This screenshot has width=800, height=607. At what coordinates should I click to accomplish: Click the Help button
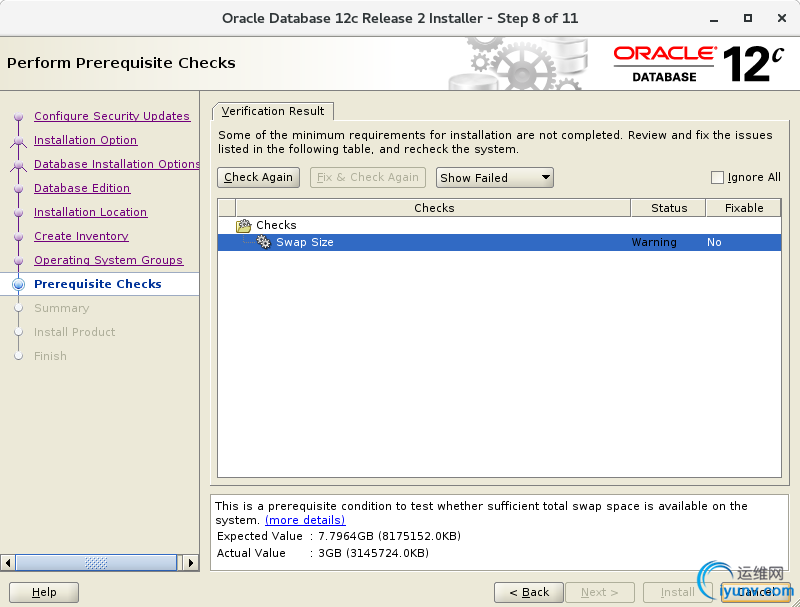44,592
